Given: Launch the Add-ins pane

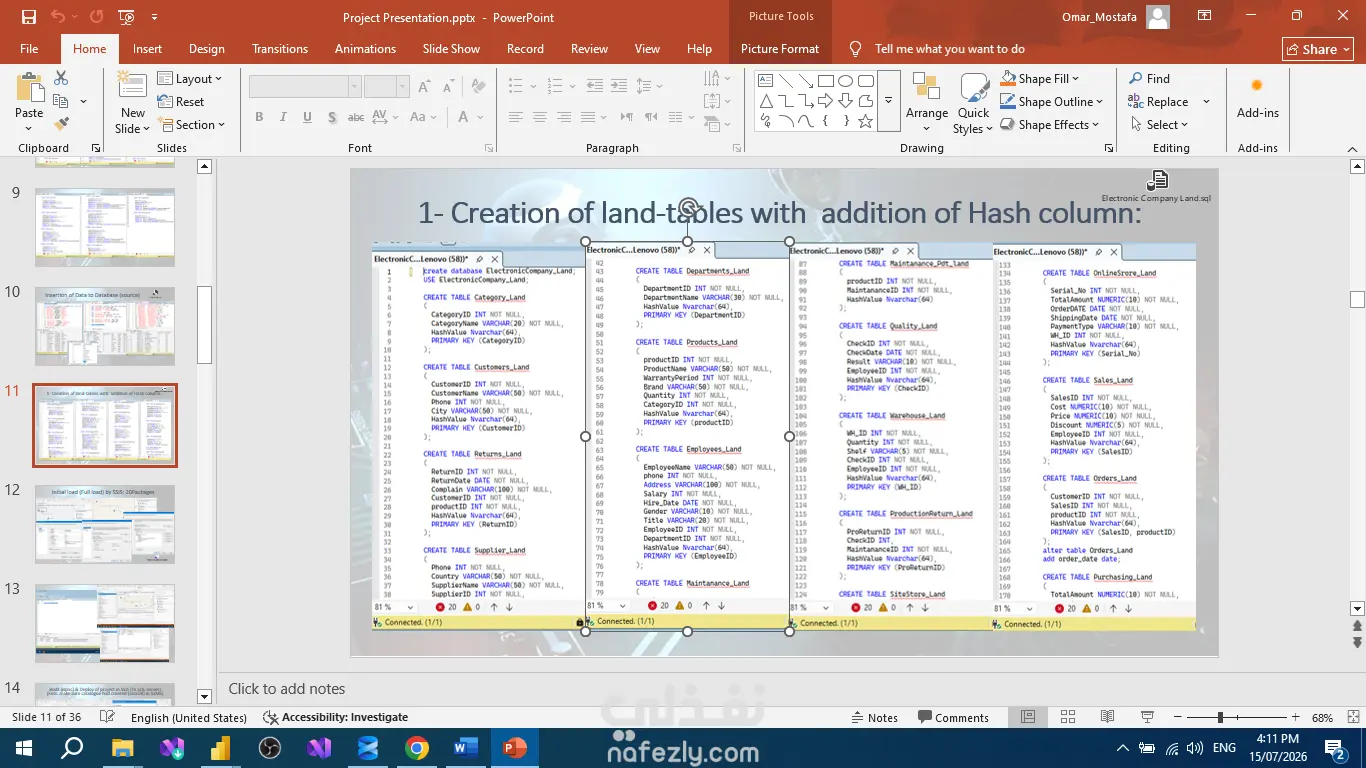Looking at the screenshot, I should click(1257, 98).
